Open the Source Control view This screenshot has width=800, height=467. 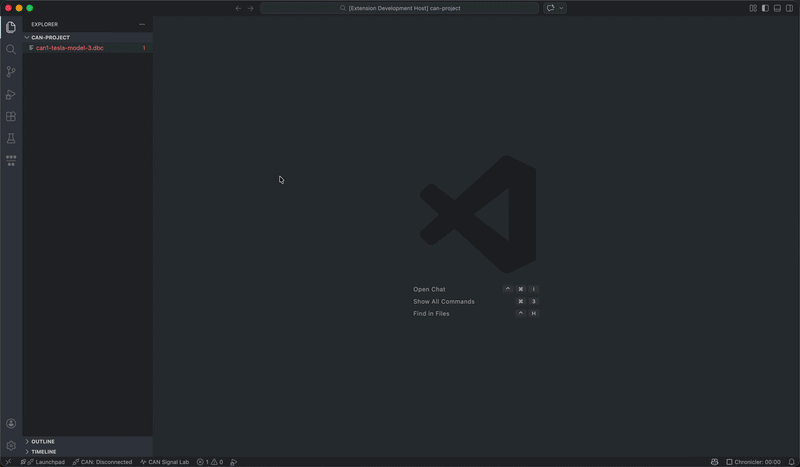click(11, 72)
